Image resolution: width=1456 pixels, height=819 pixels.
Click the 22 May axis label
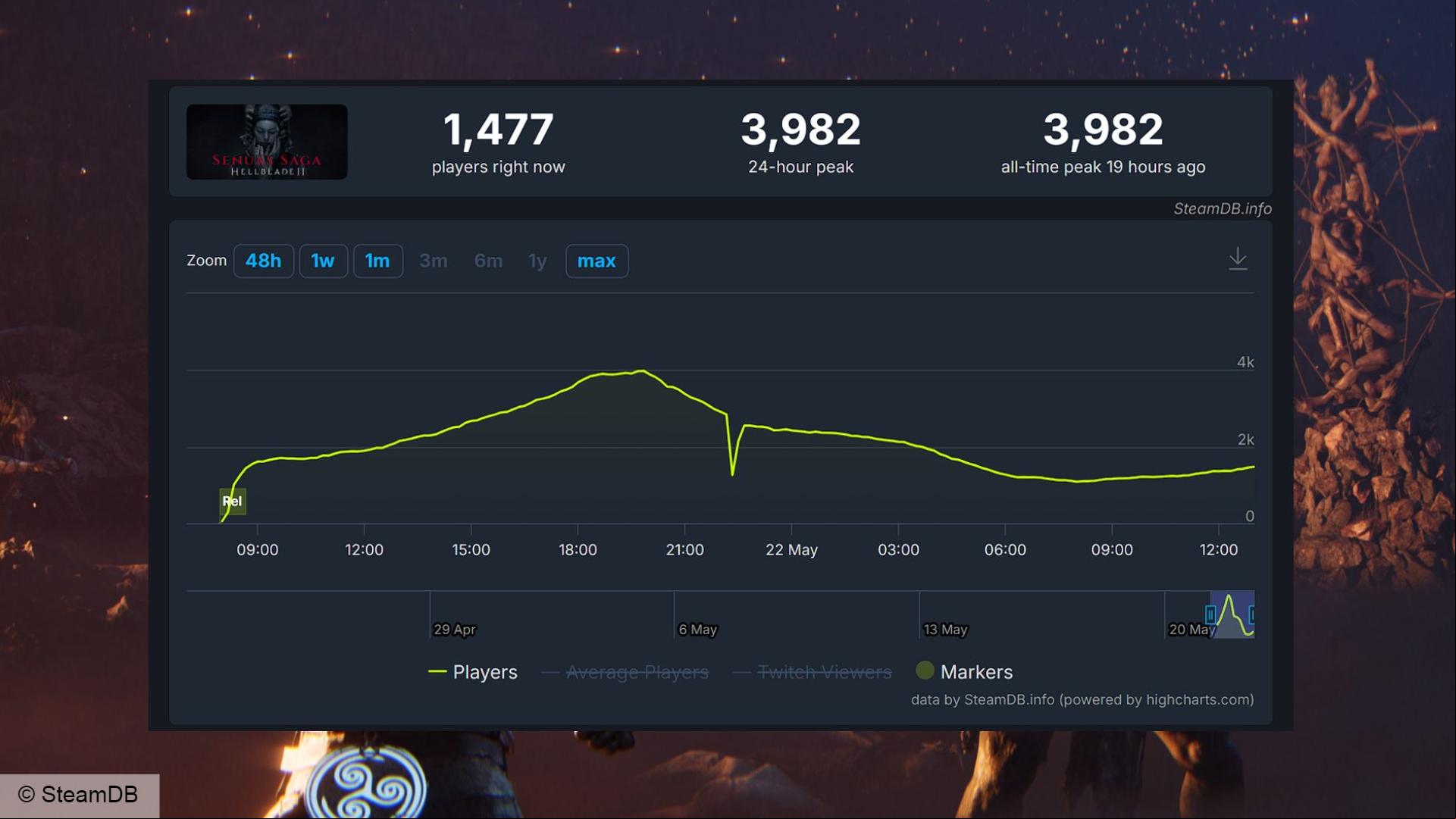[x=791, y=550]
